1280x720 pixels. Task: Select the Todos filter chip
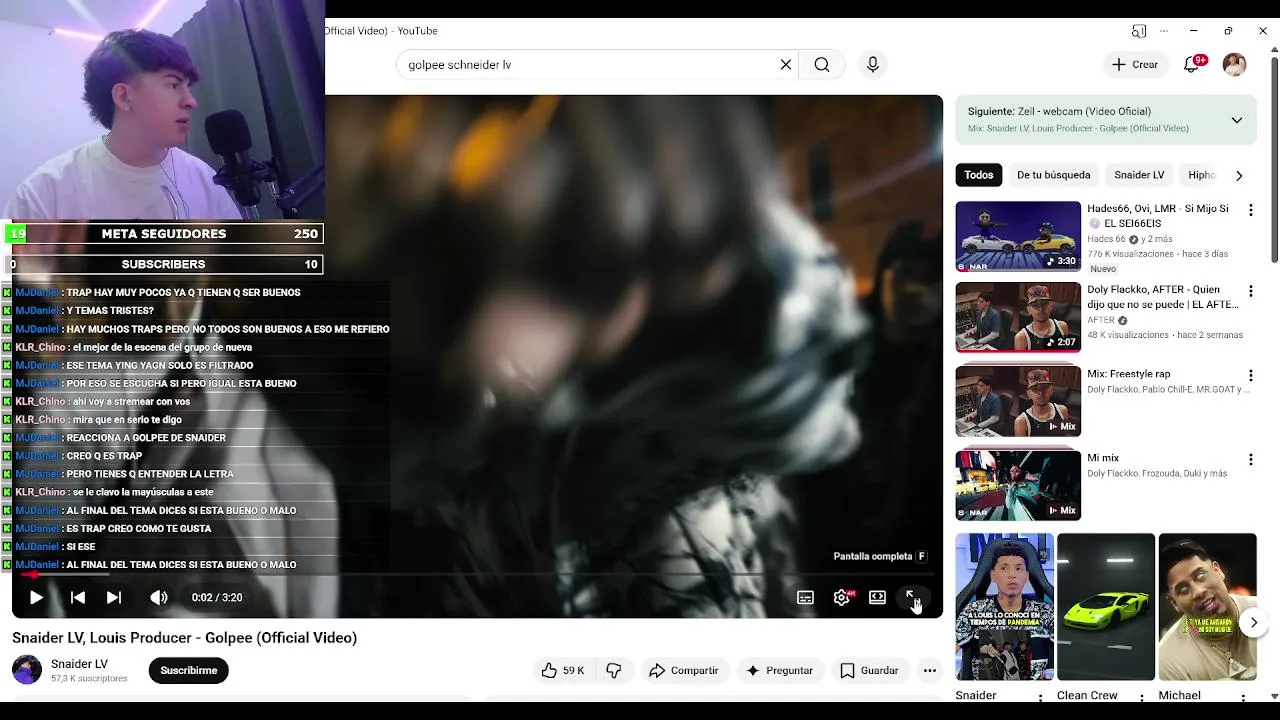tap(979, 175)
